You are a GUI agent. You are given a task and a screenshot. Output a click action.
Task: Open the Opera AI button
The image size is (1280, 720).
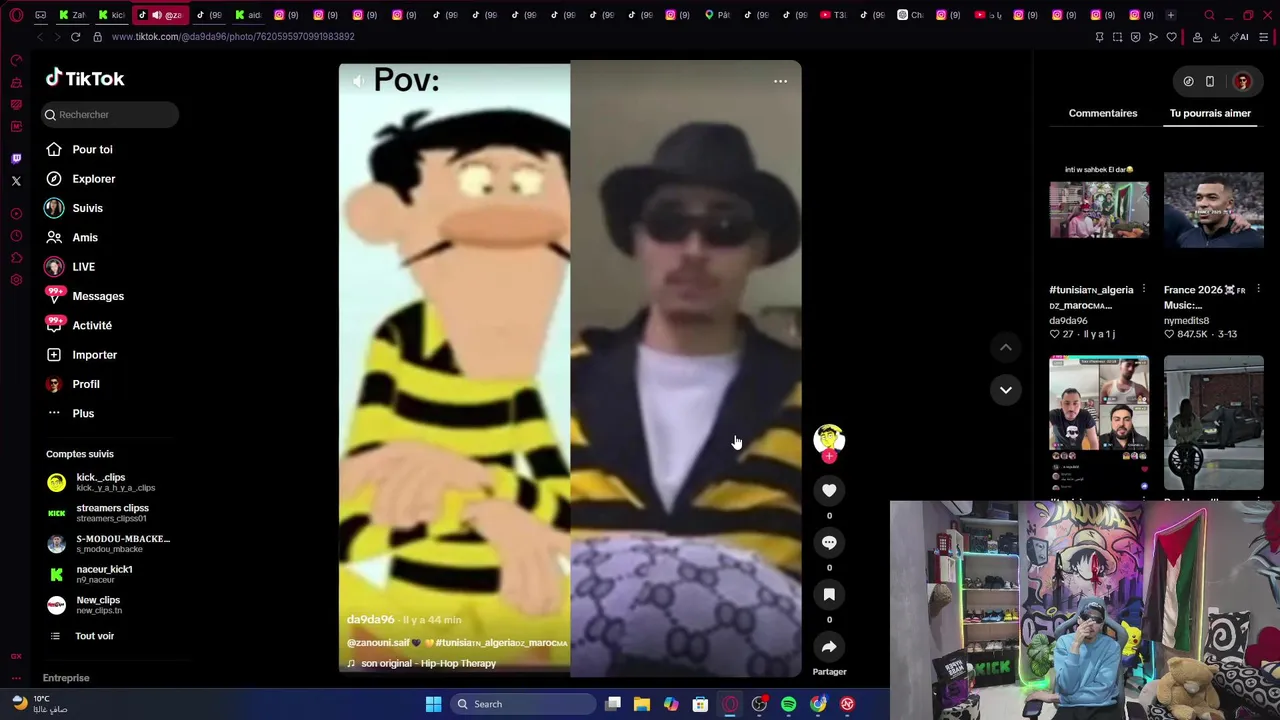coord(1239,37)
